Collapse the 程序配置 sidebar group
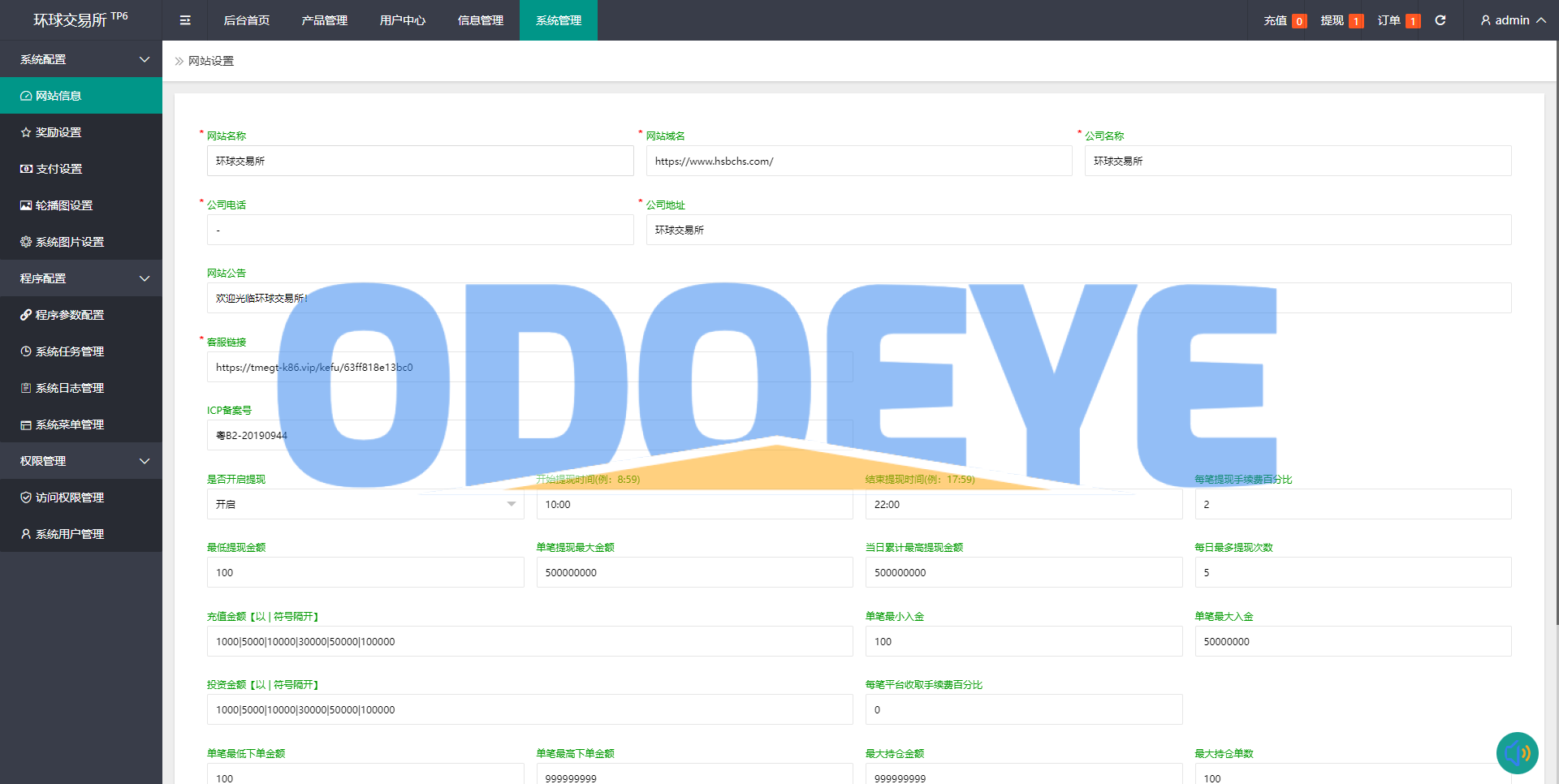The height and width of the screenshot is (784, 1559). [81, 278]
